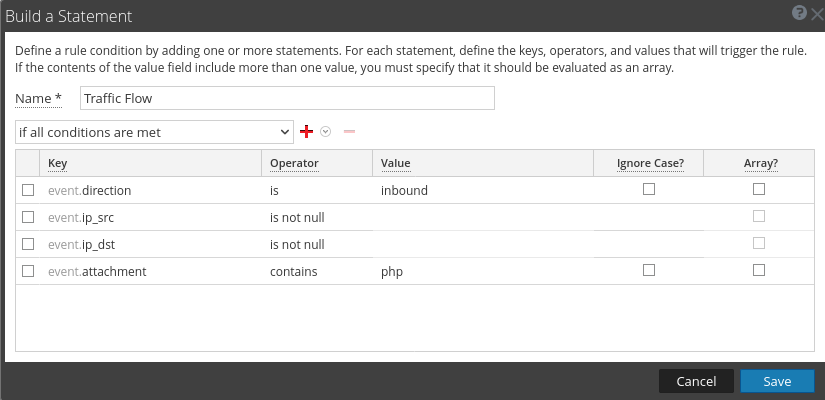Click the Cancel button
Image resolution: width=825 pixels, height=400 pixels.
click(696, 381)
